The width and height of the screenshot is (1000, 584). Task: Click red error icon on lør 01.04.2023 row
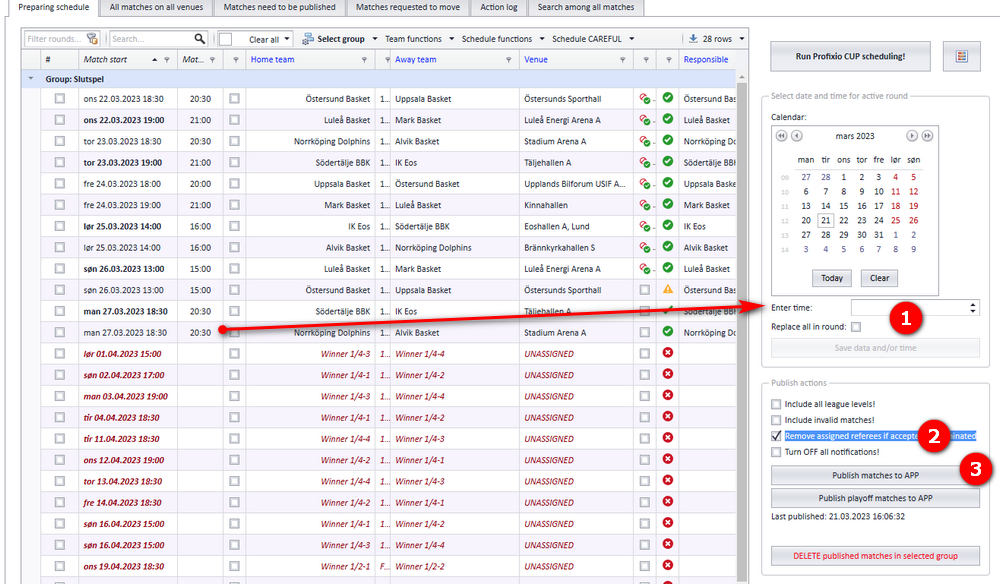tap(668, 353)
